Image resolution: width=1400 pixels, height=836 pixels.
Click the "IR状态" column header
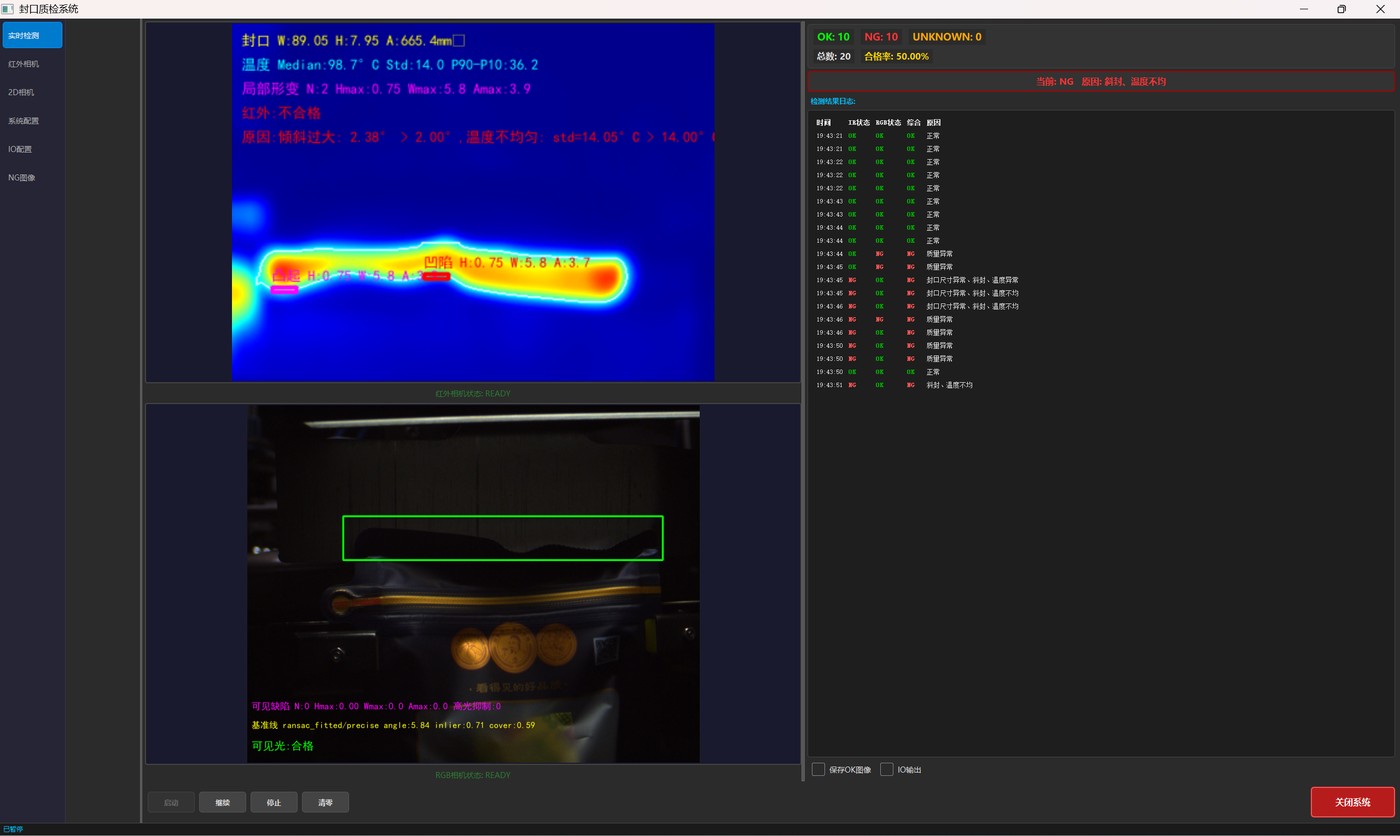859,122
